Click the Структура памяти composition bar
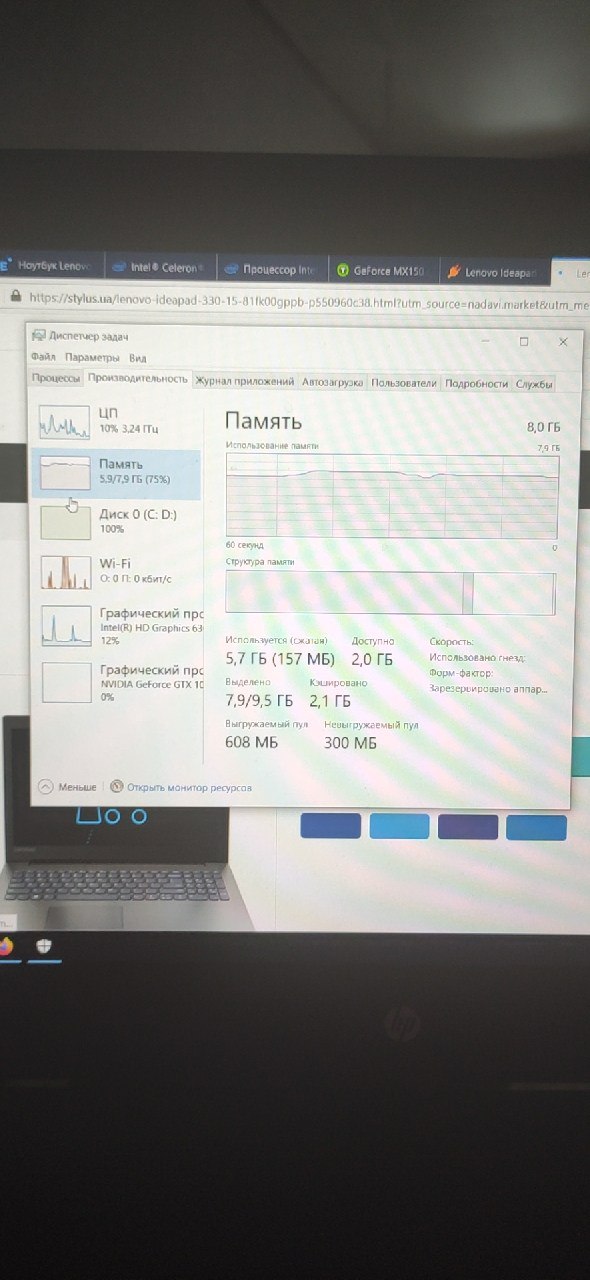This screenshot has height=1280, width=590. click(390, 593)
